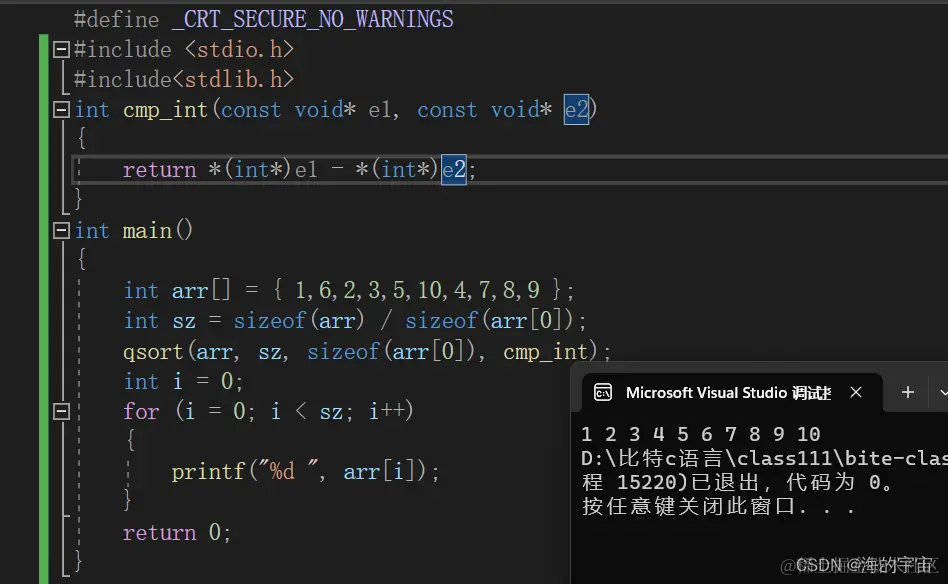948x584 pixels.
Task: Click the 'int i = 0;' declaration line
Action: pos(183,381)
